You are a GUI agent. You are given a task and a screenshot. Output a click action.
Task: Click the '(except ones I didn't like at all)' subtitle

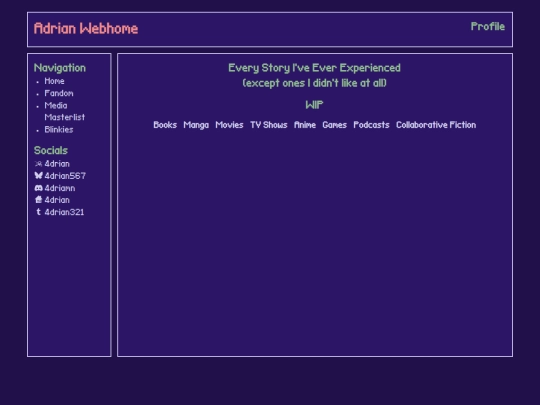point(314,83)
